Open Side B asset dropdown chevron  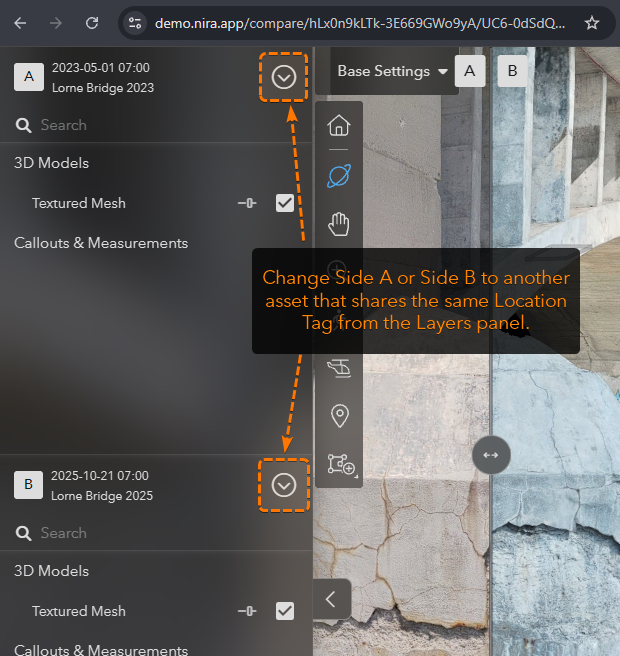pyautogui.click(x=284, y=485)
